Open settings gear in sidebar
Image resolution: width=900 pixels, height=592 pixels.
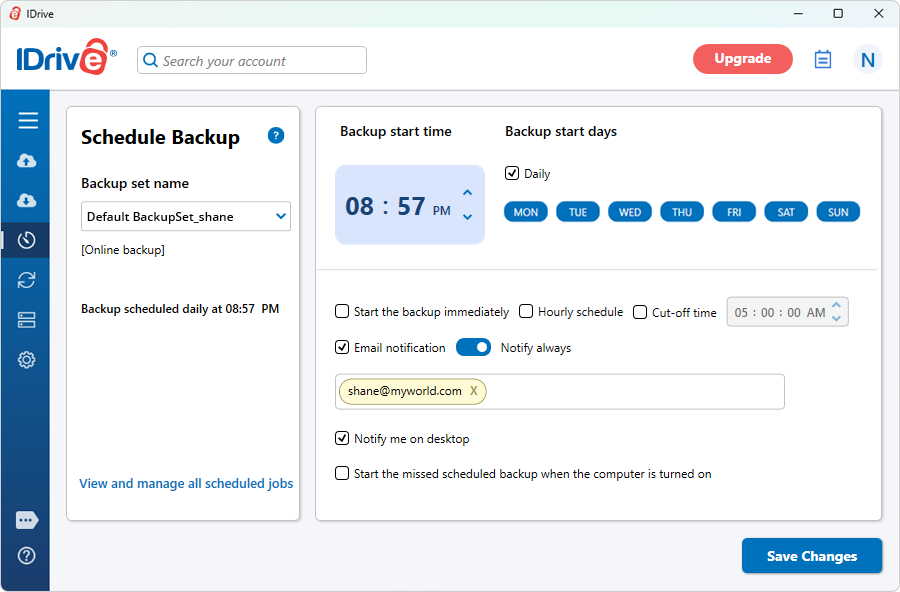[x=27, y=360]
